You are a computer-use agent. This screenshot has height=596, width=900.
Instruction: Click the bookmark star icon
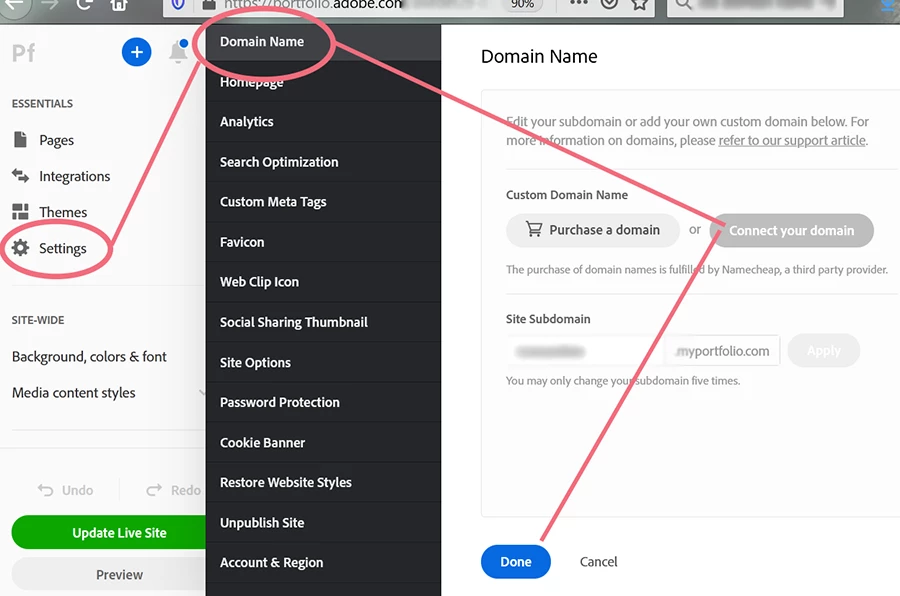point(639,5)
